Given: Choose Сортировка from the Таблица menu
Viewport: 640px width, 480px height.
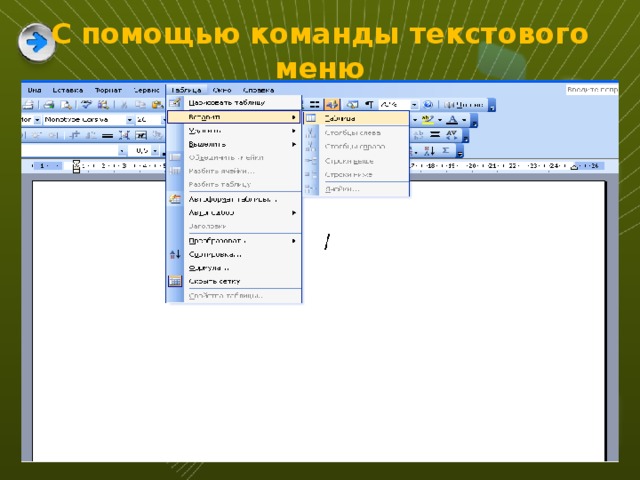Looking at the screenshot, I should [x=234, y=255].
